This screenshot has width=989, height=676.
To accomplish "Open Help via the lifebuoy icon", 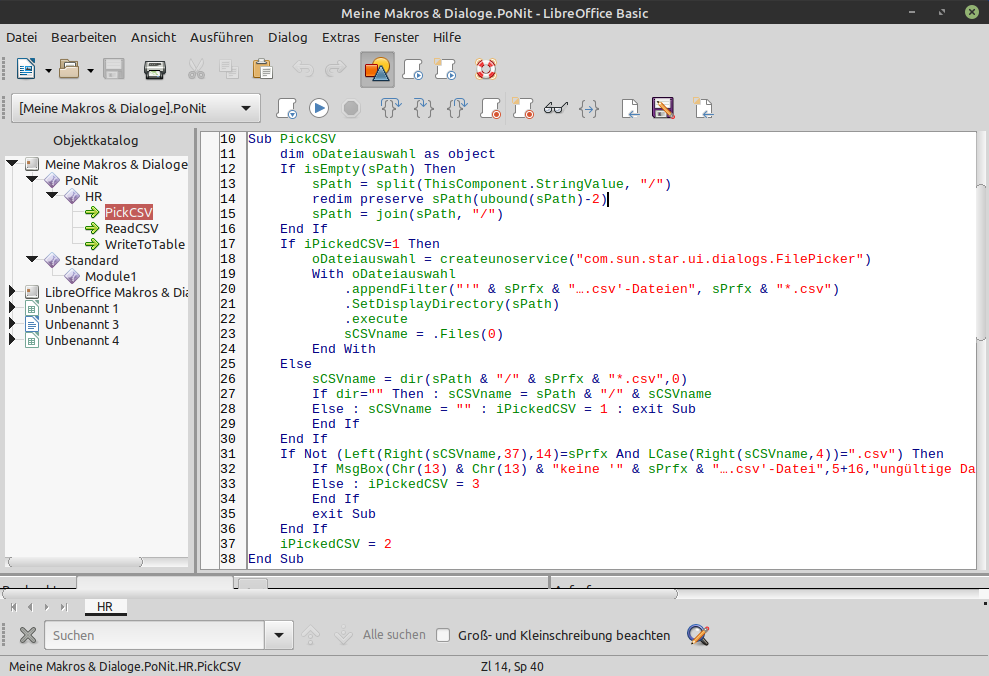I will pos(486,69).
